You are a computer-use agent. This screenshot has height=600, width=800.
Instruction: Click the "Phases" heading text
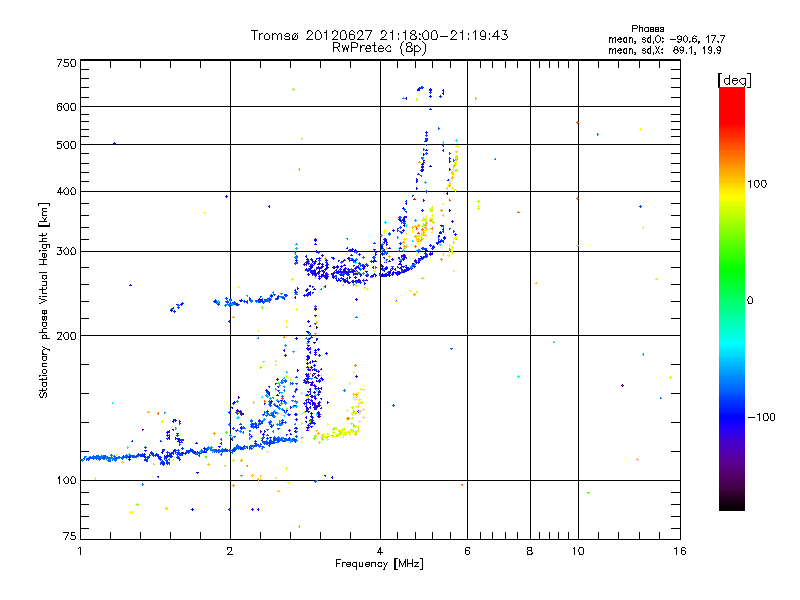pos(647,29)
